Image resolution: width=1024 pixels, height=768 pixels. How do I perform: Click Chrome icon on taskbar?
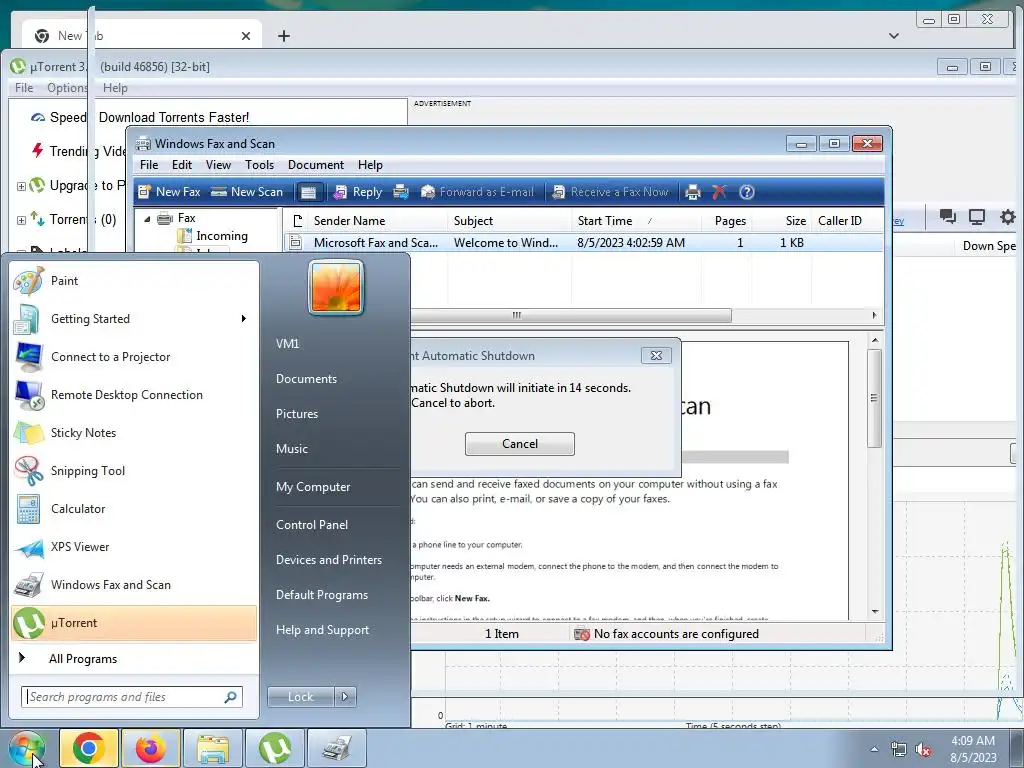click(x=89, y=748)
